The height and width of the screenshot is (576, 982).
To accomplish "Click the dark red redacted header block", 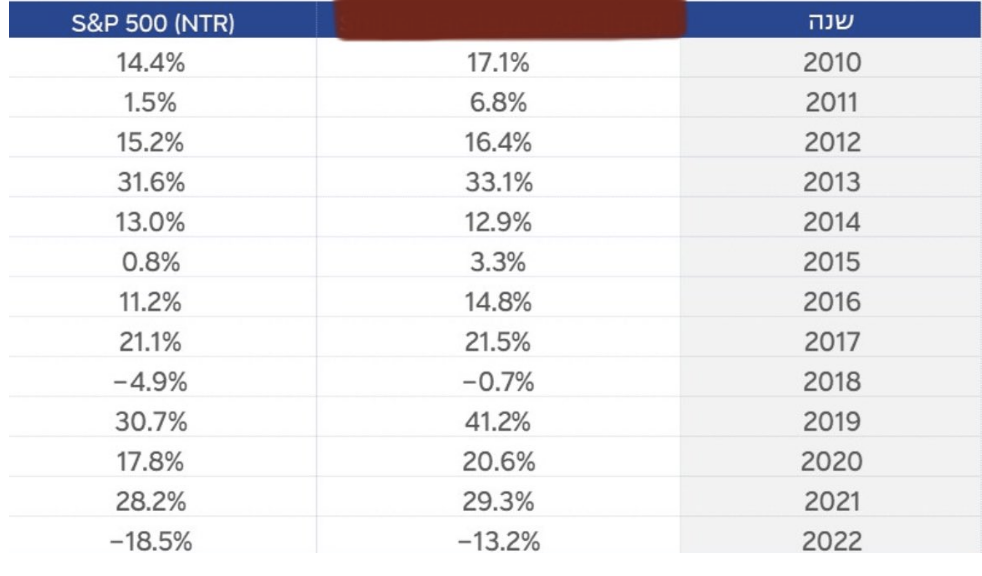I will 509,20.
